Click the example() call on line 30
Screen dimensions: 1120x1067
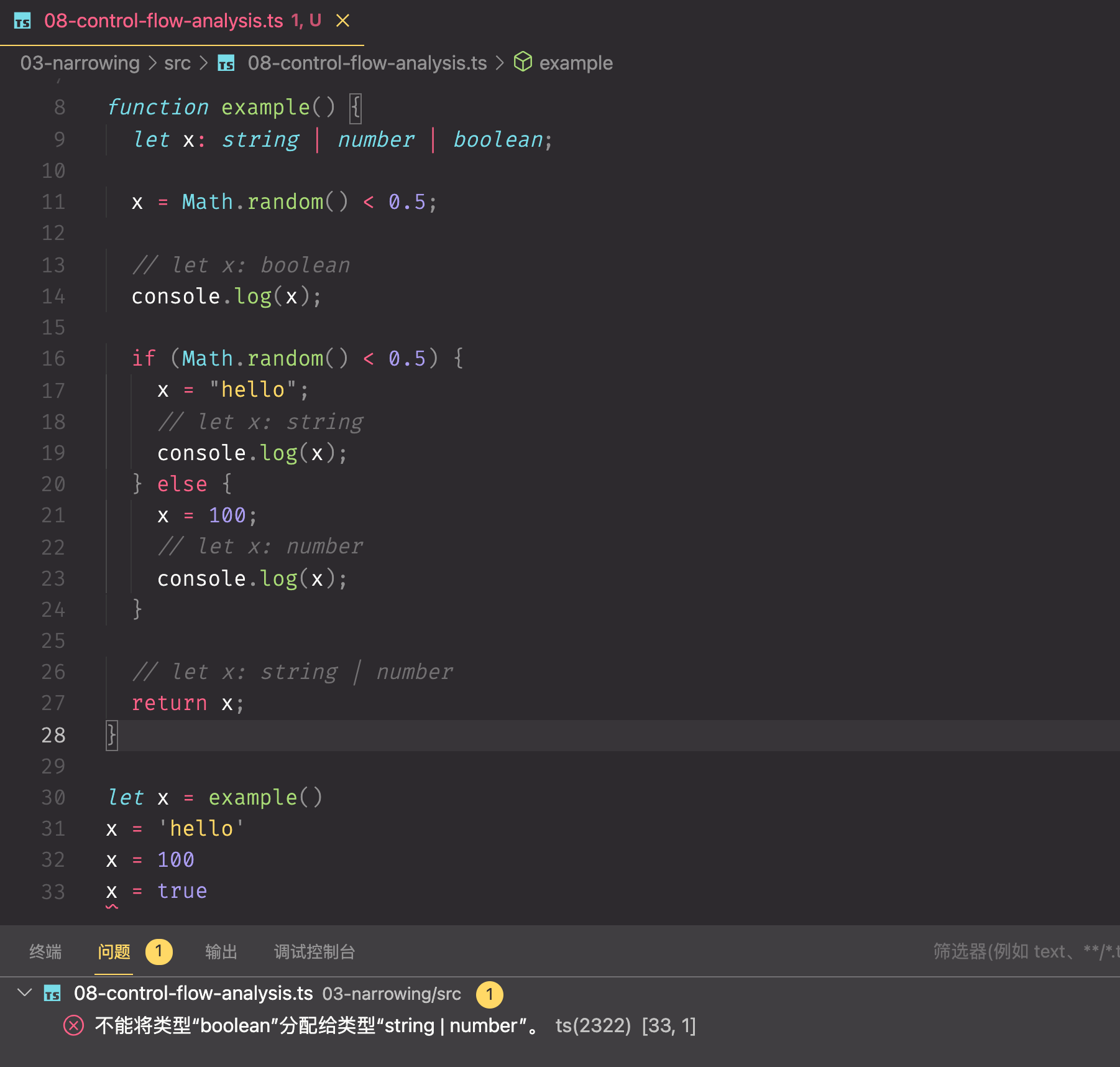pos(265,797)
